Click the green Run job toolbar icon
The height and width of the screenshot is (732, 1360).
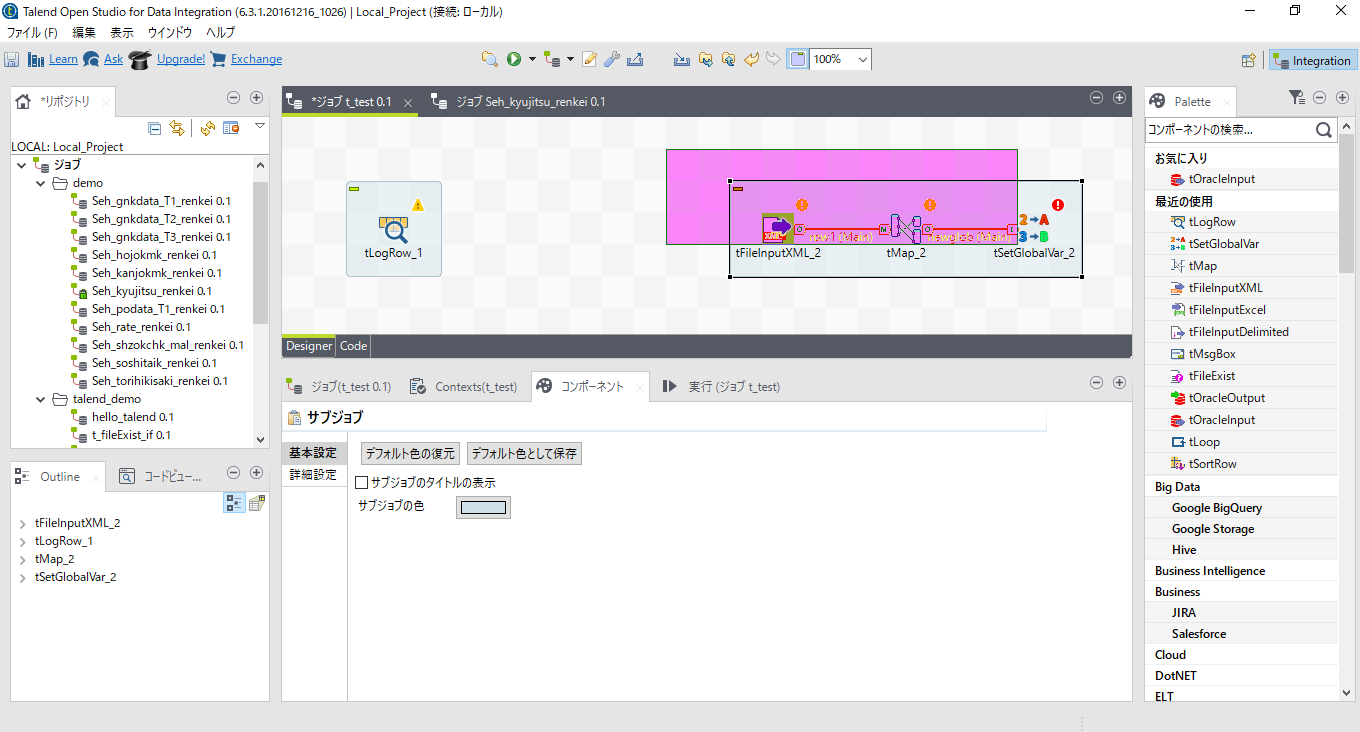pos(513,59)
